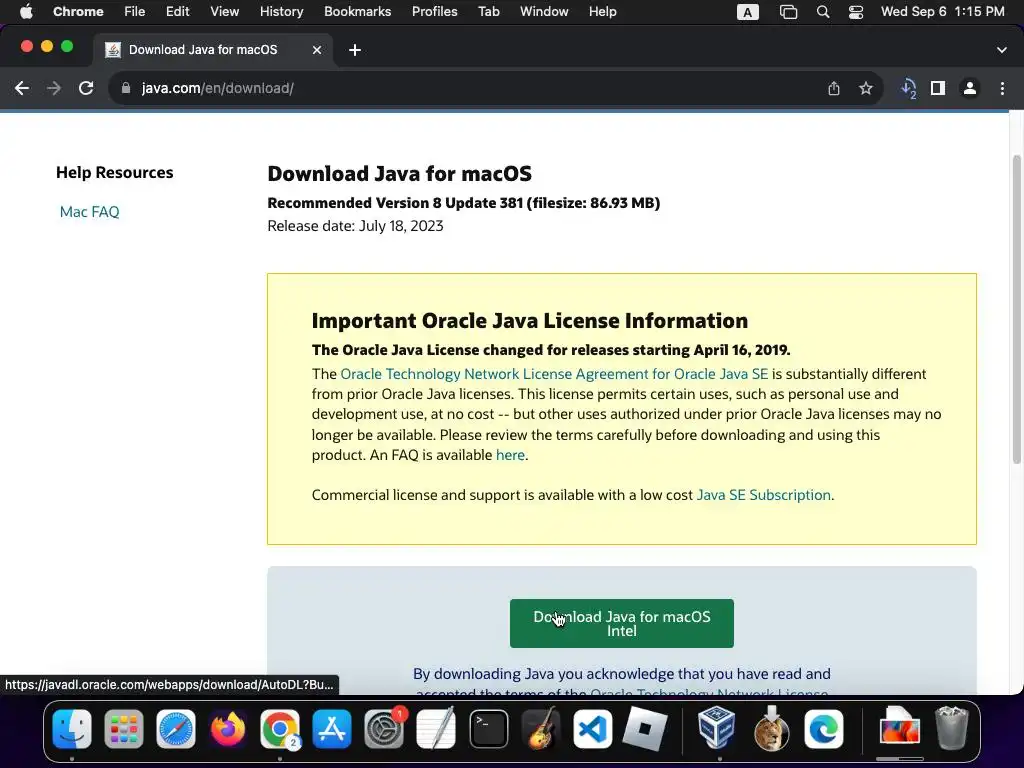Image resolution: width=1024 pixels, height=768 pixels.
Task: Click the forward navigation arrow
Action: point(54,88)
